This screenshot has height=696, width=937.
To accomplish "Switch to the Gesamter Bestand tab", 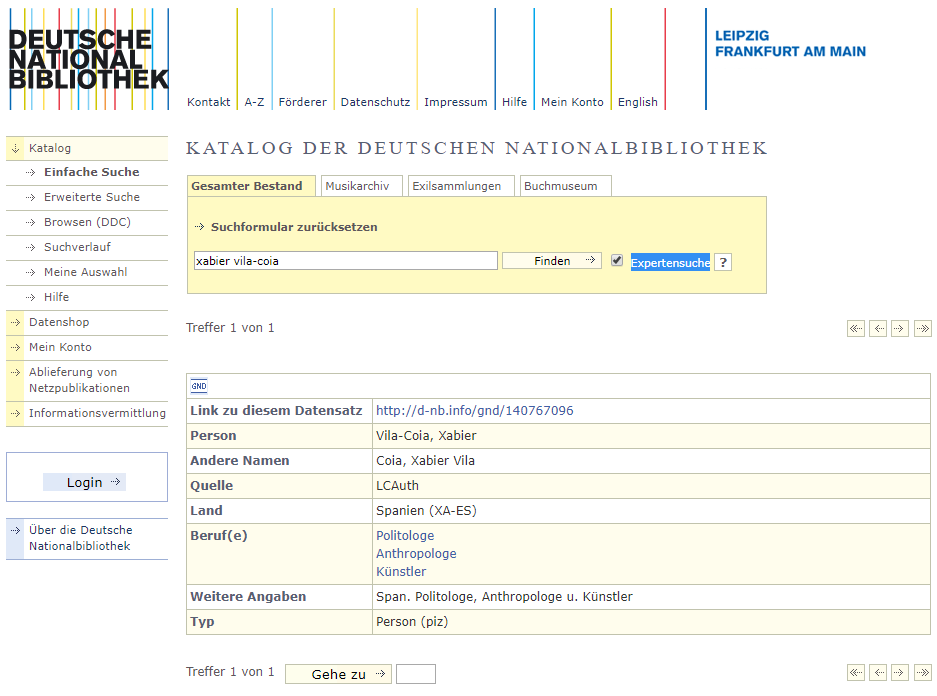I will [252, 186].
